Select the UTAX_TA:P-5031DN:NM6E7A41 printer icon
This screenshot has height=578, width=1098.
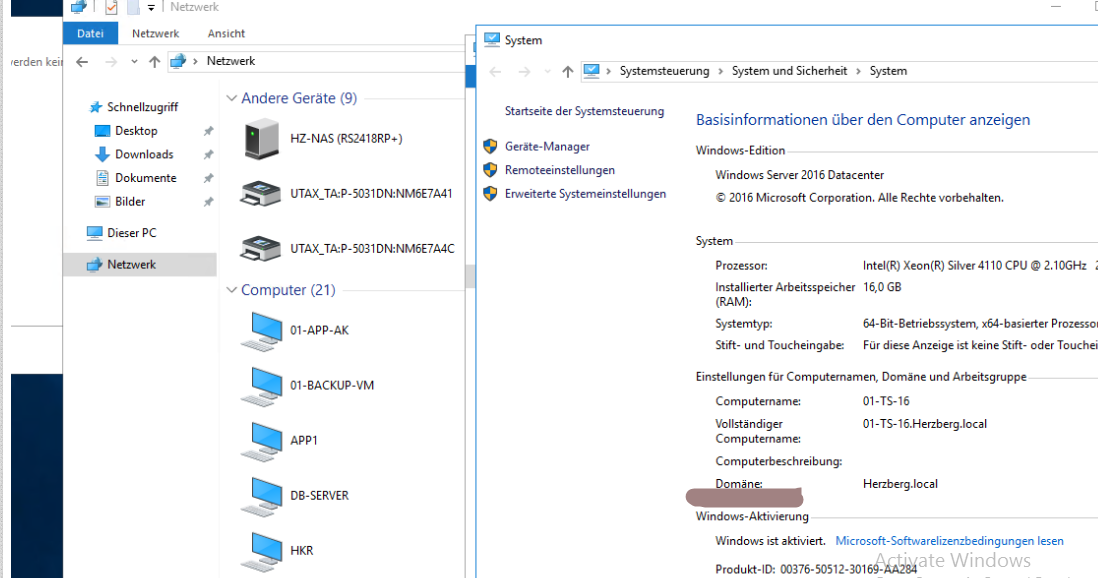coord(261,194)
